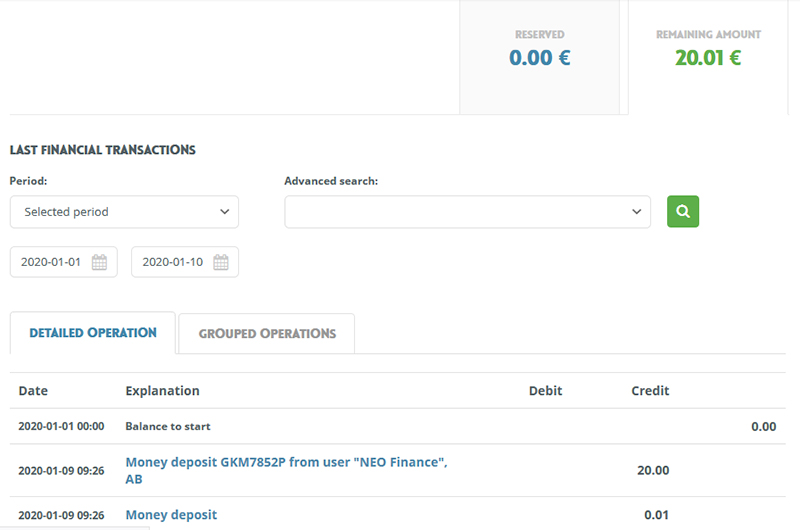Open calendar icon for end date 2020-01-10
Viewport: 800px width, 530px height.
click(220, 262)
